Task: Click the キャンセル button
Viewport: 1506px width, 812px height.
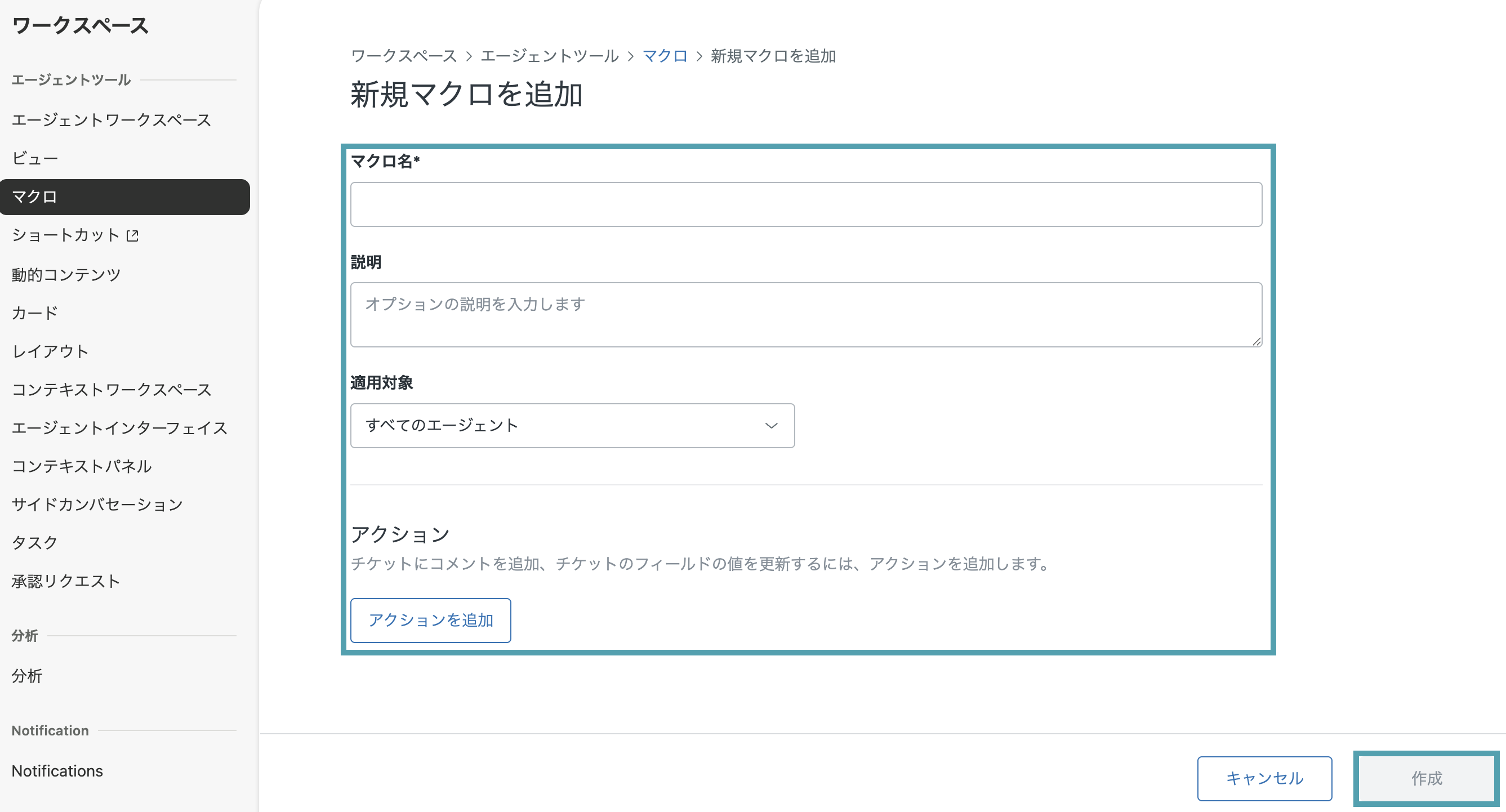Action: [1264, 779]
